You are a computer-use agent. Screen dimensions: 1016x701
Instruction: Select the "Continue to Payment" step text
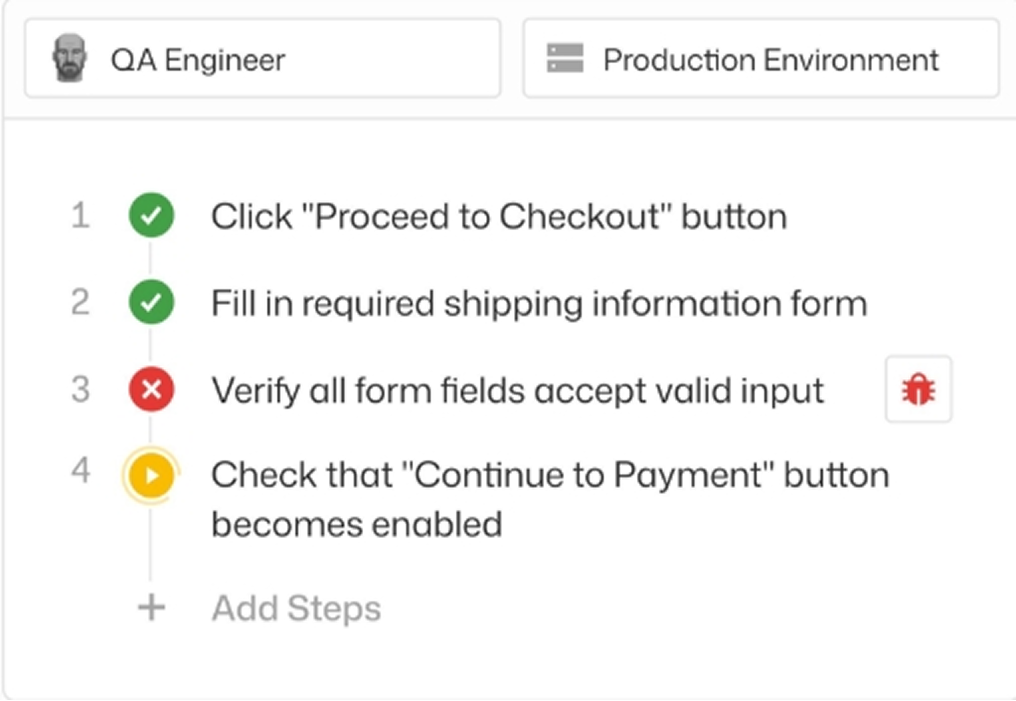pyautogui.click(x=549, y=475)
